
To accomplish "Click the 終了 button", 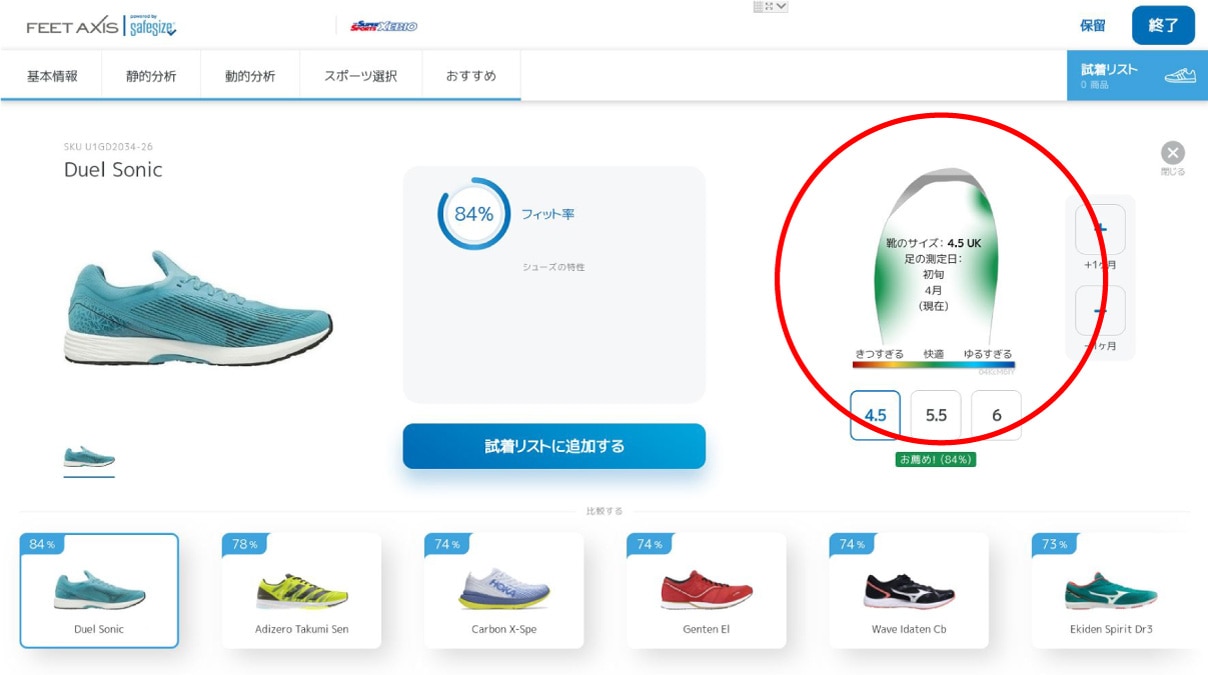I will coord(1163,26).
